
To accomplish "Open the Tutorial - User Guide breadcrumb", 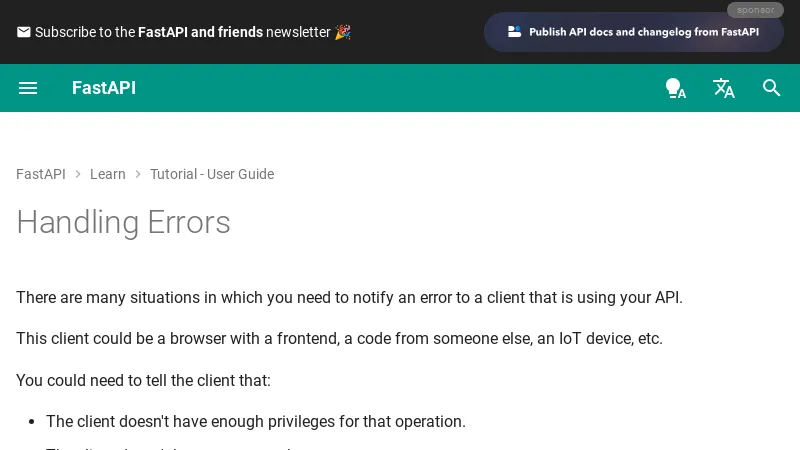I will (212, 174).
